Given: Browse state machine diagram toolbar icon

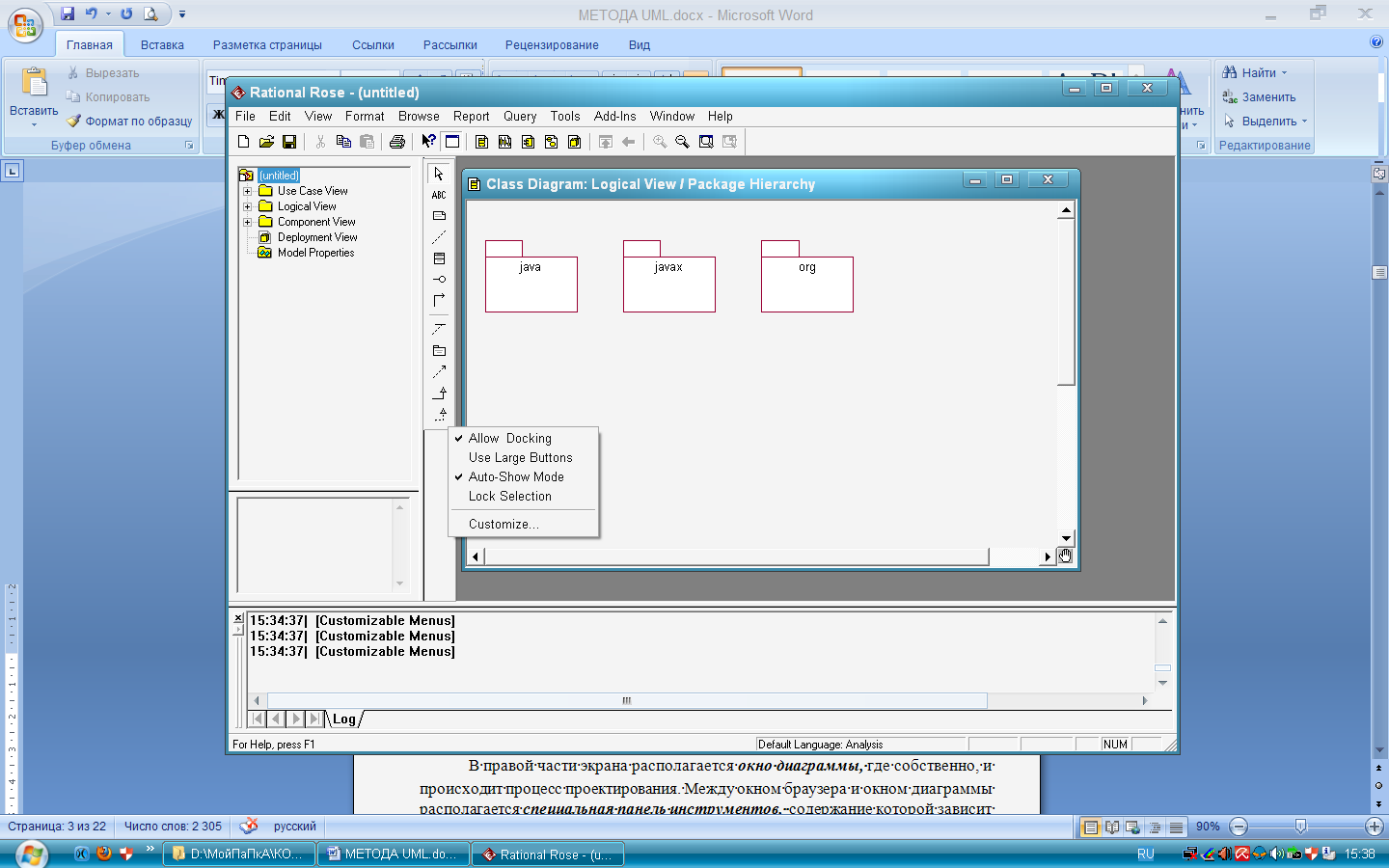Looking at the screenshot, I should tap(551, 142).
